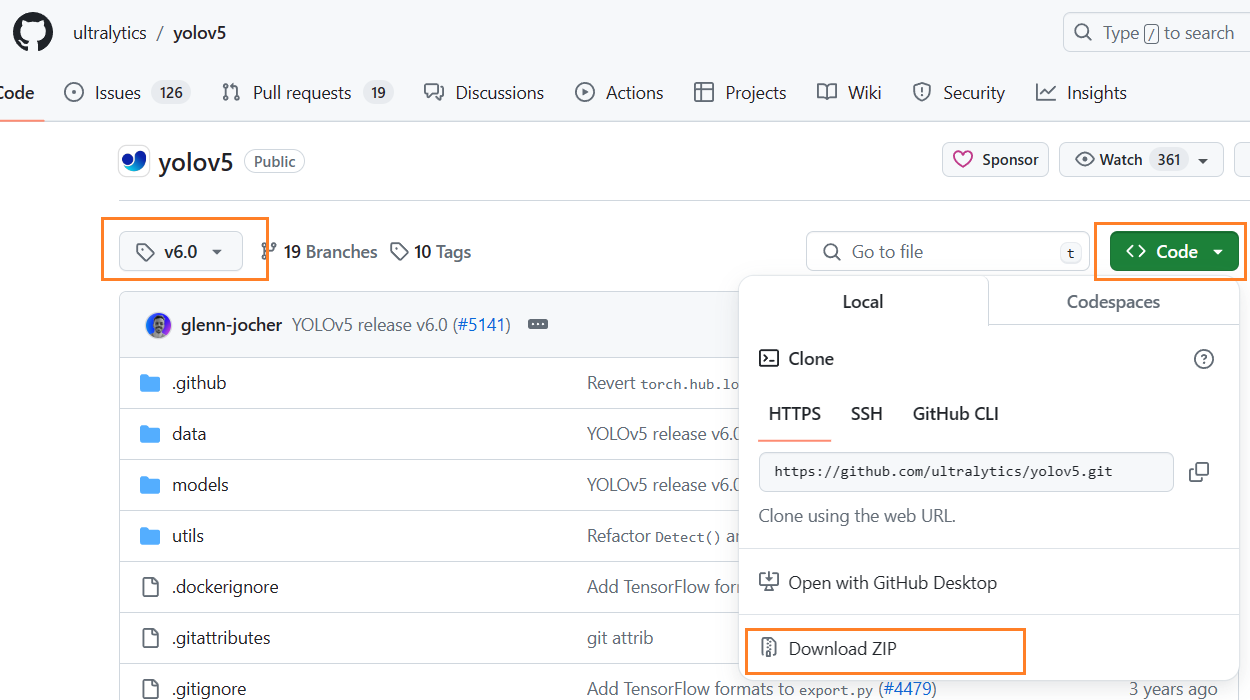Open the green Code dropdown button

[x=1174, y=252]
